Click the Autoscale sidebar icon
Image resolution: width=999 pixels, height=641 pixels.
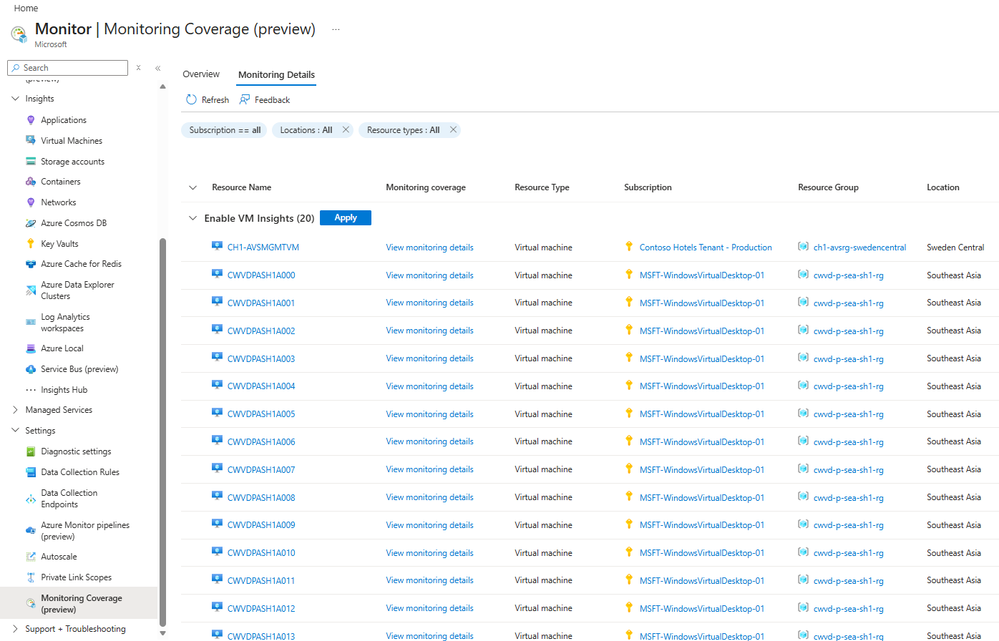[31, 556]
